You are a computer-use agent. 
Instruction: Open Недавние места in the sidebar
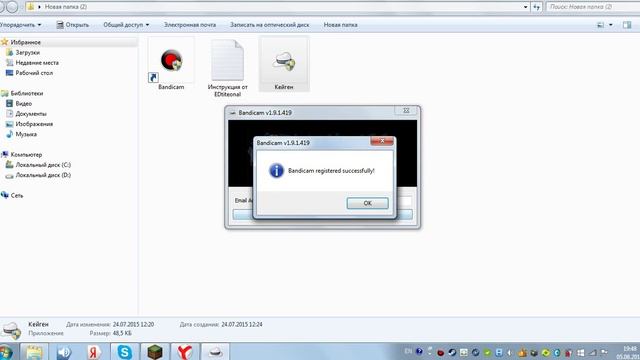coord(37,63)
